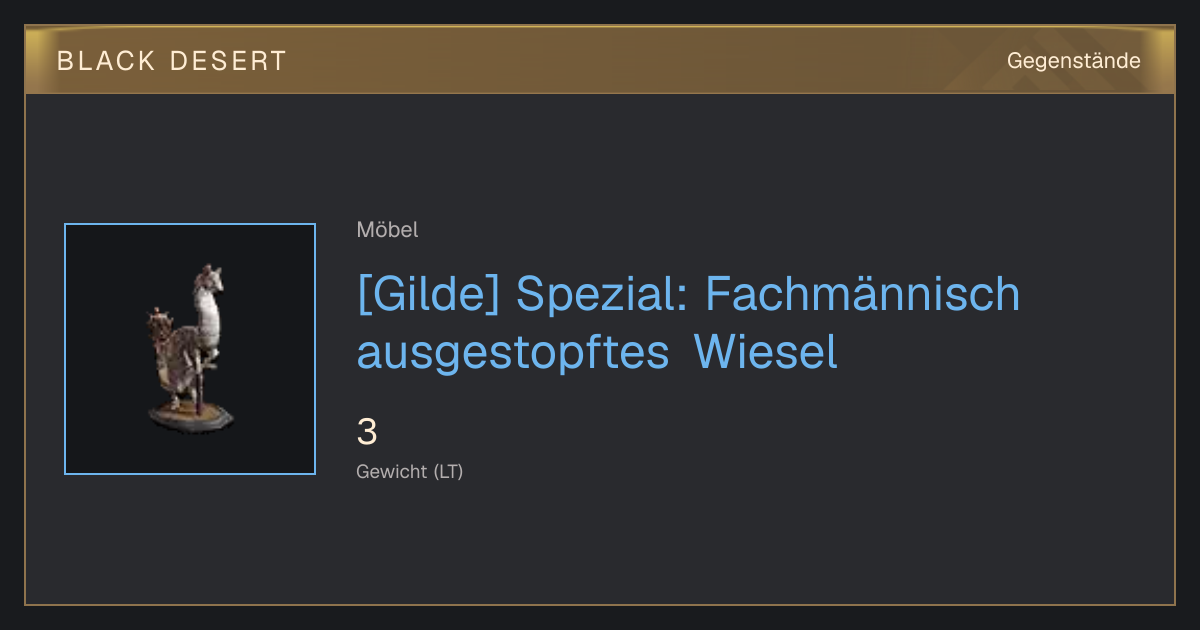Click 'Fachmännisch' in the item title
This screenshot has height=630, width=1200.
click(863, 294)
